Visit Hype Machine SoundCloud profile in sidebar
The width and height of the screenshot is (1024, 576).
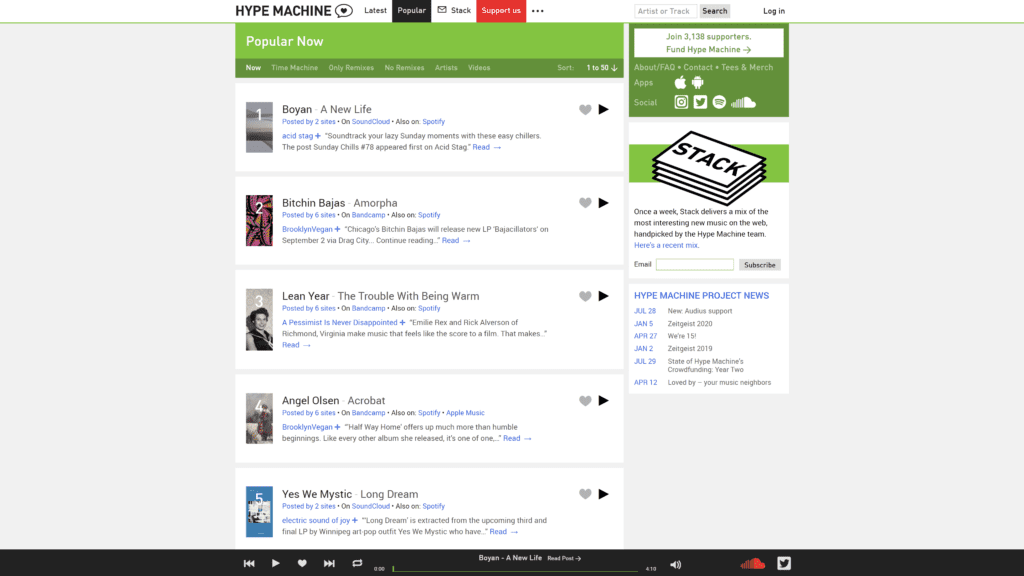[x=743, y=103]
